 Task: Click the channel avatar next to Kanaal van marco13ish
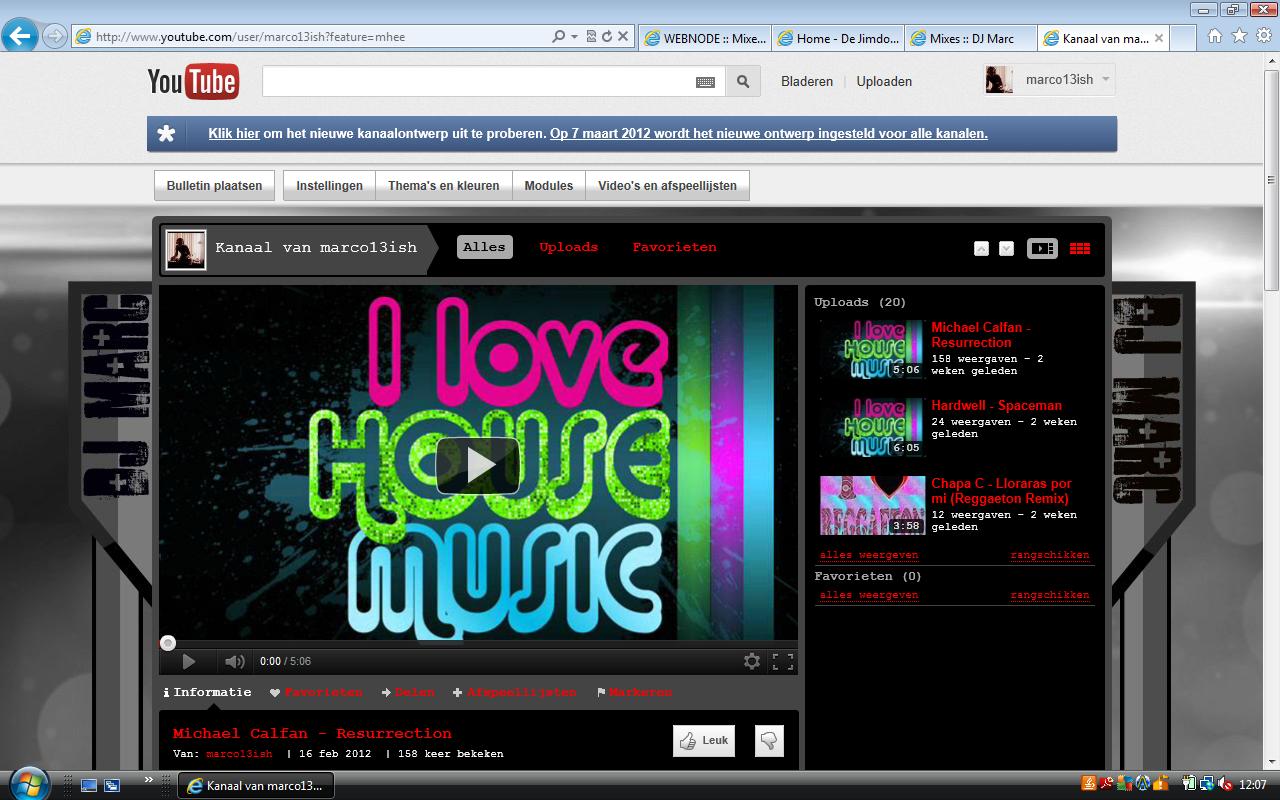pos(186,249)
